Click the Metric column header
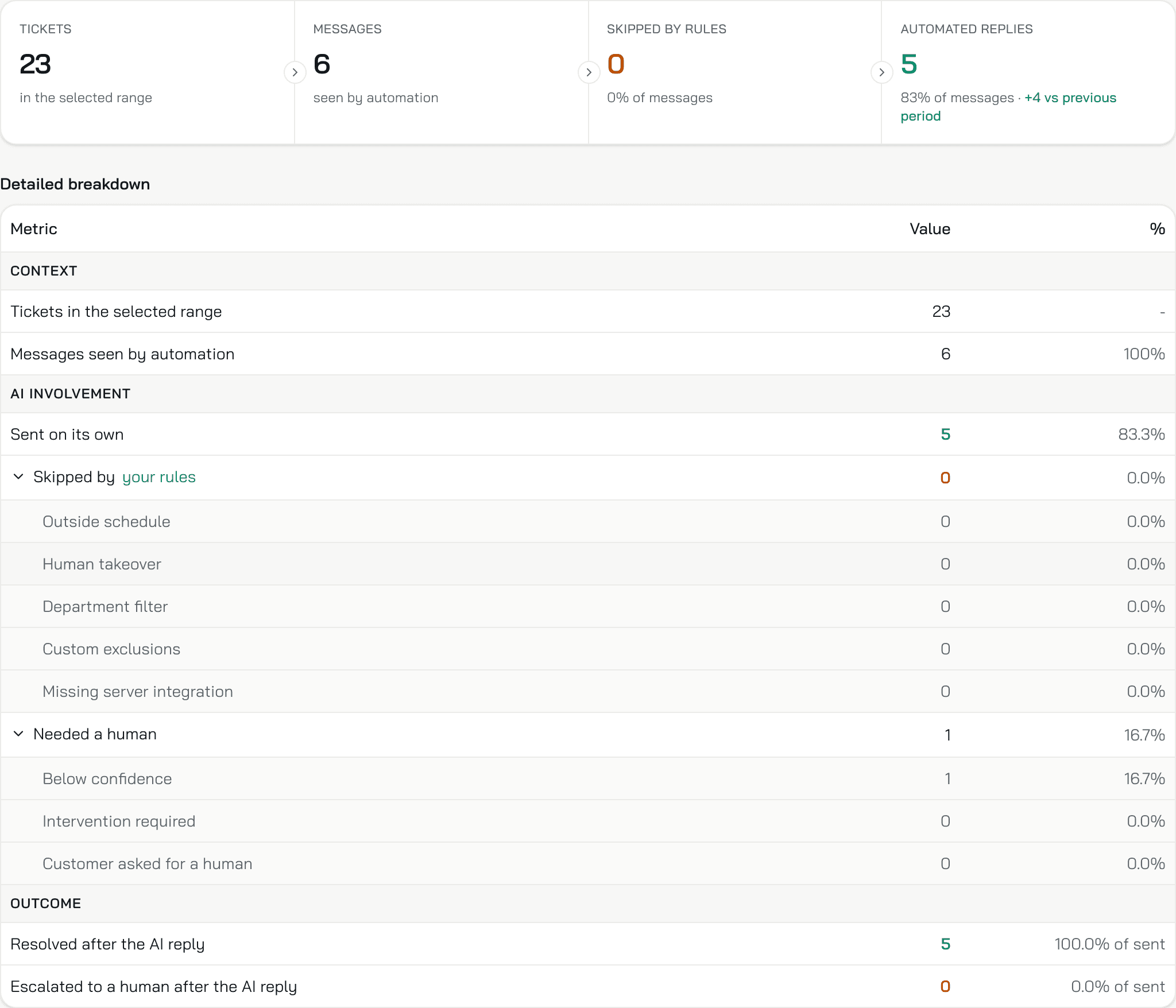Image resolution: width=1176 pixels, height=1008 pixels. click(x=34, y=229)
